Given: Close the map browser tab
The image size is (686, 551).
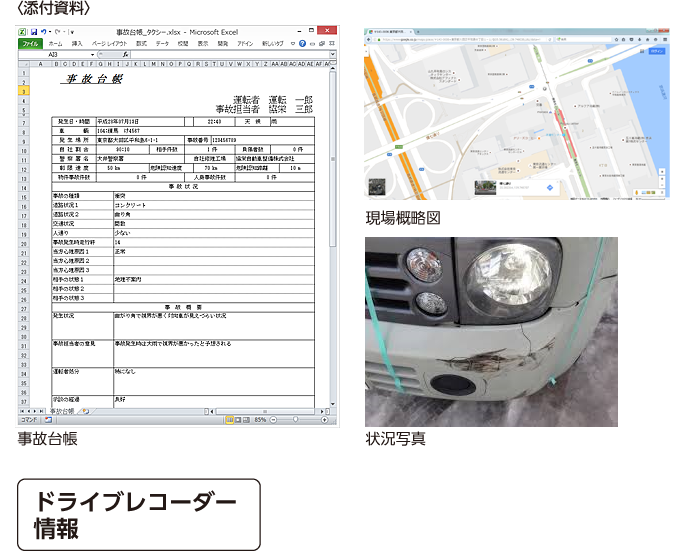Looking at the screenshot, I should 410,32.
